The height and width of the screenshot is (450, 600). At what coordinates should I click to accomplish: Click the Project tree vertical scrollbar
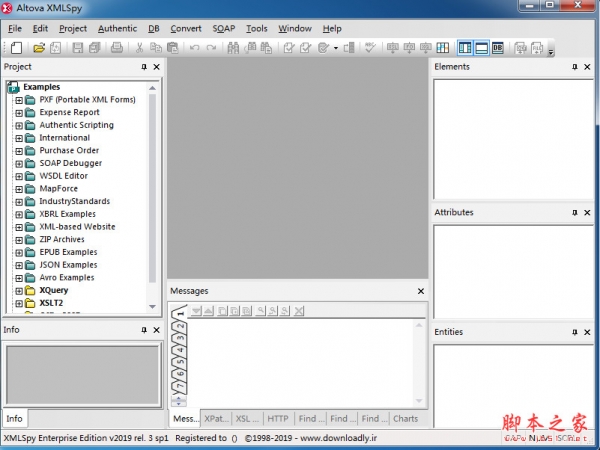pos(152,180)
